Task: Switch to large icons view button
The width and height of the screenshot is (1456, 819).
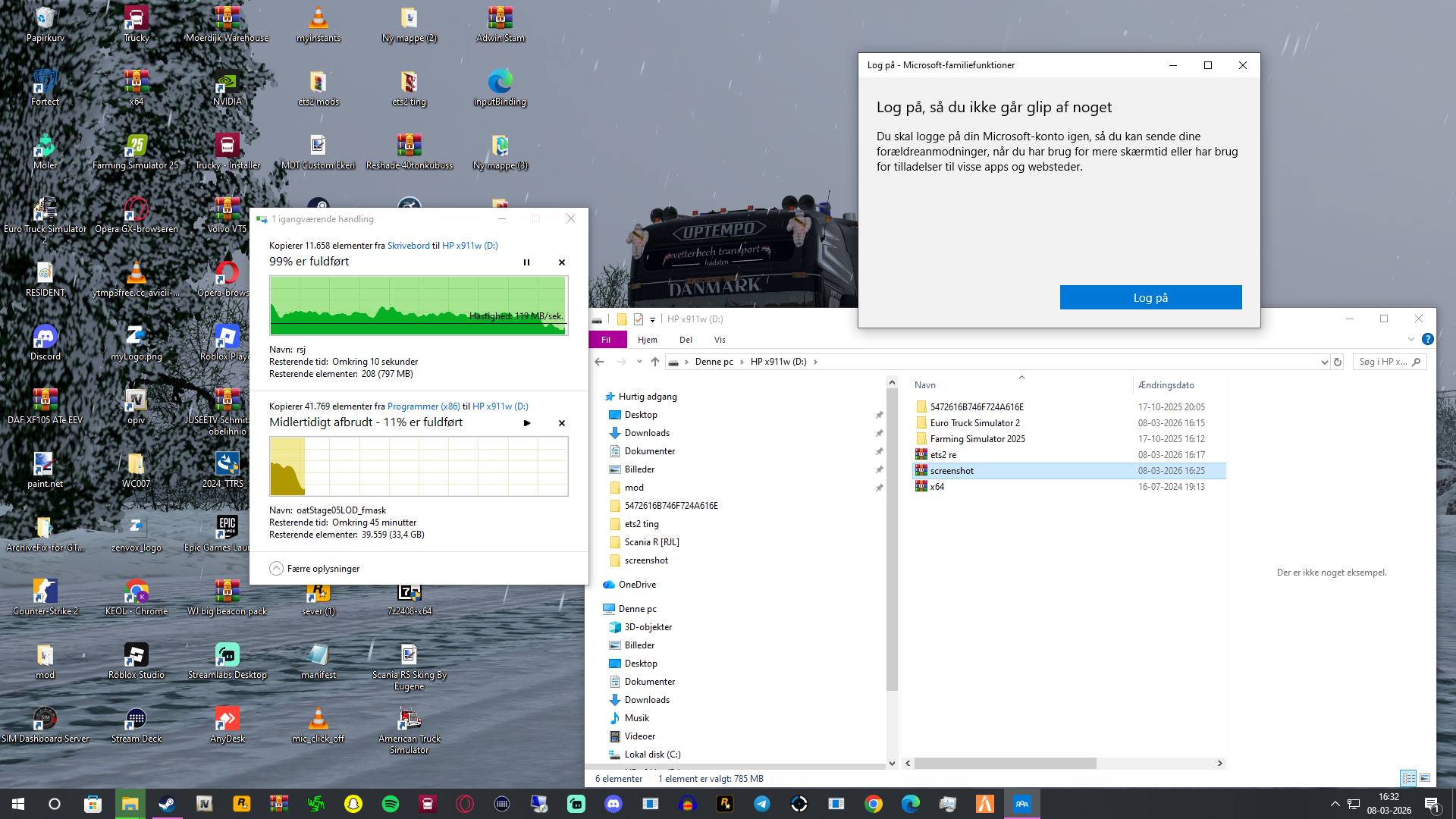Action: 1425,778
